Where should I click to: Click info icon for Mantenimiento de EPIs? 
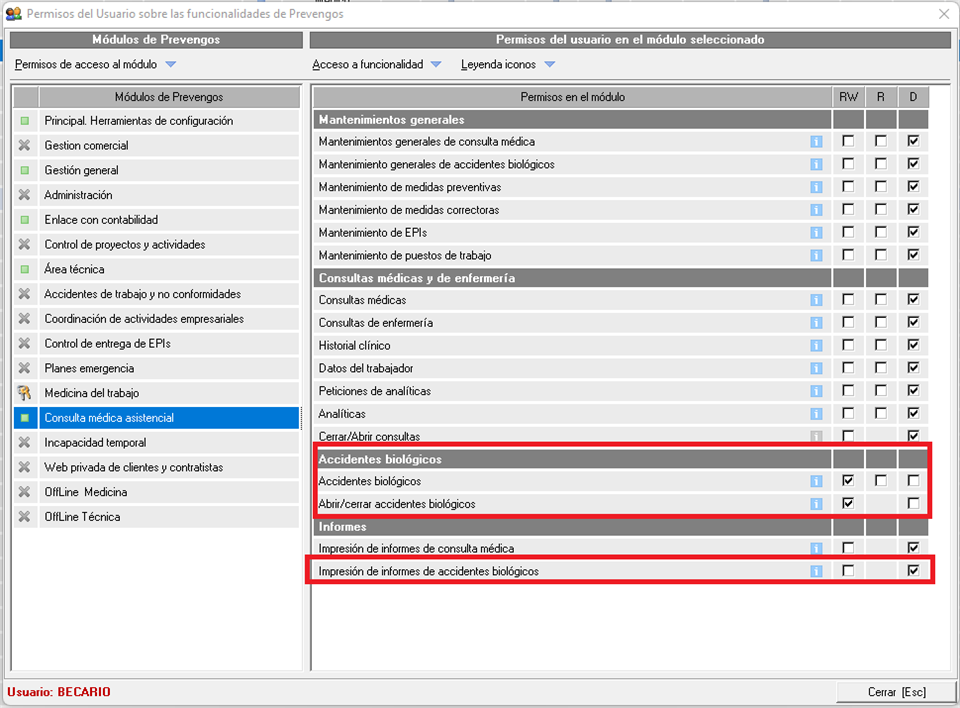point(816,233)
